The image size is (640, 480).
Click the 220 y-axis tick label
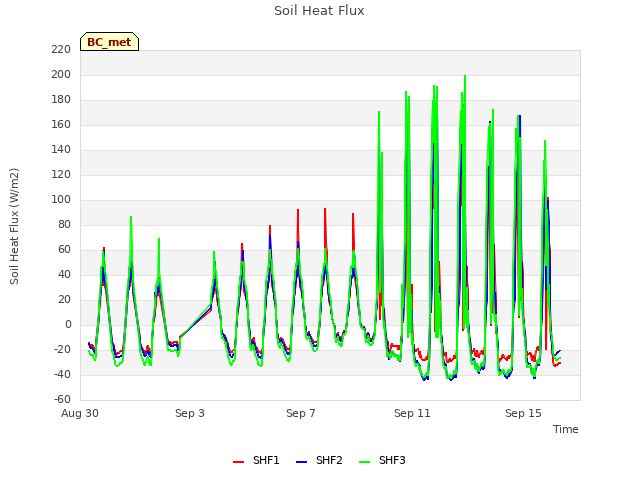click(x=61, y=49)
